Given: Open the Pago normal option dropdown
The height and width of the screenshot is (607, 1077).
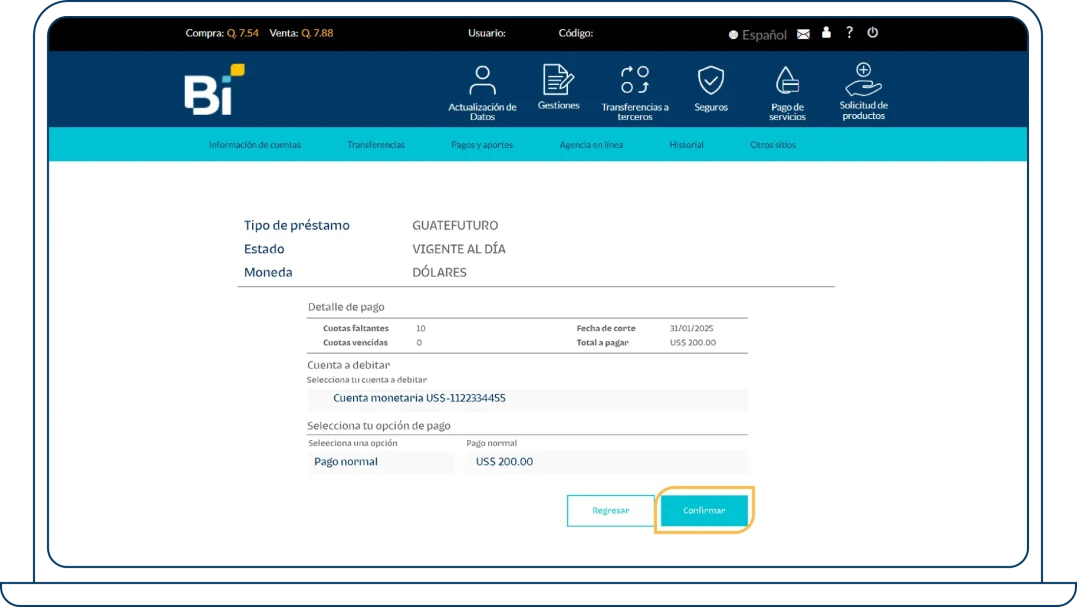Looking at the screenshot, I should (381, 462).
